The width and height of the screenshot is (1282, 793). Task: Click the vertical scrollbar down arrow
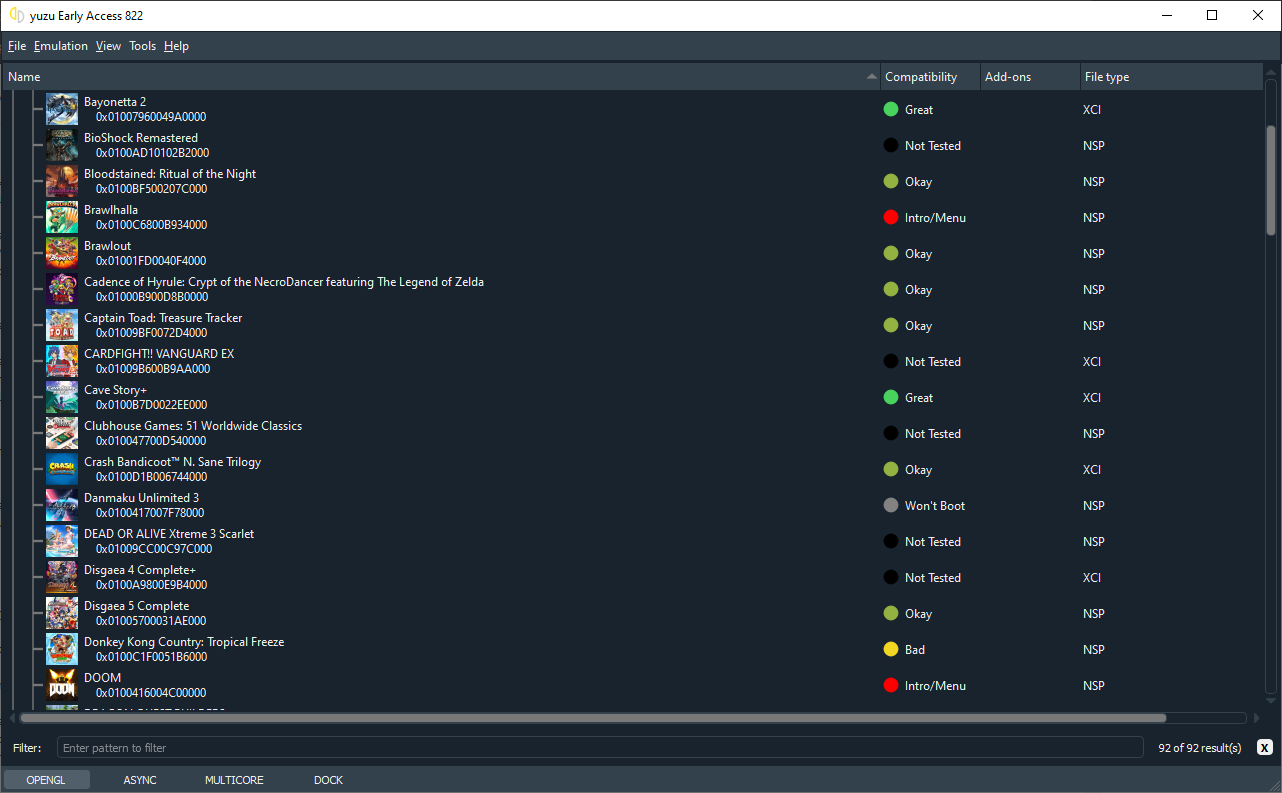click(x=1271, y=700)
